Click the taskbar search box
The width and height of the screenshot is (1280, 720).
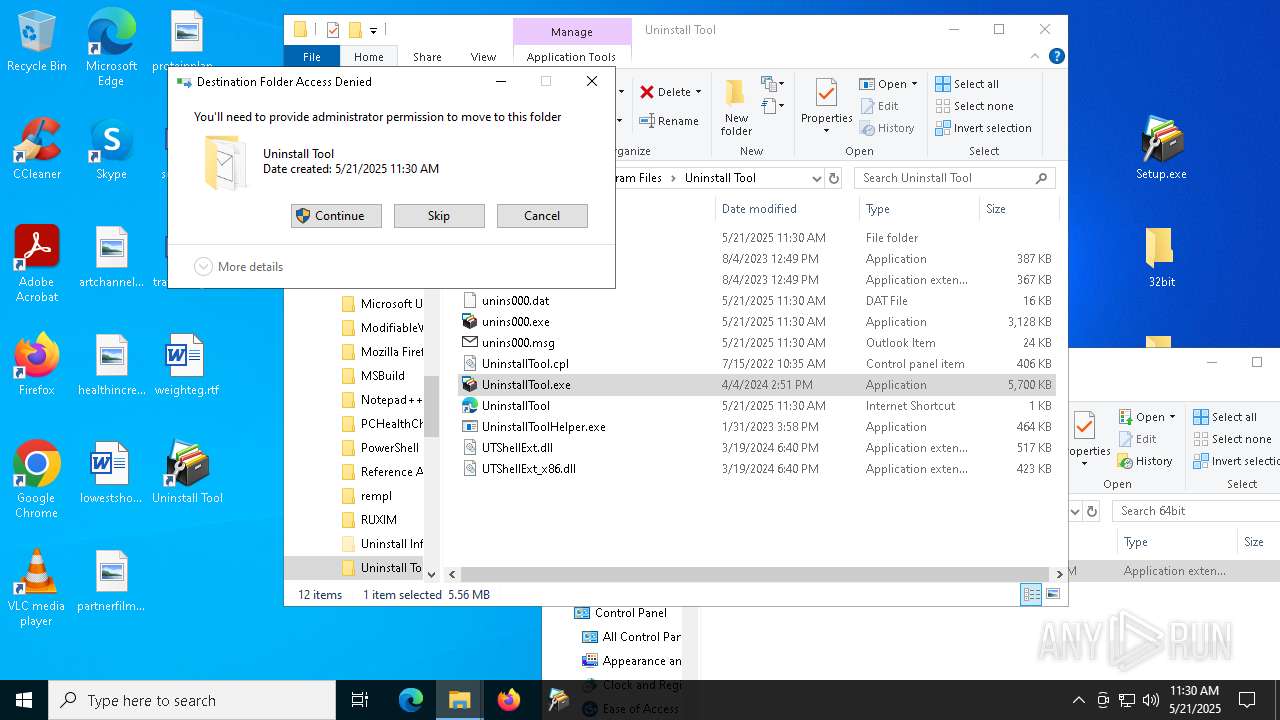pyautogui.click(x=192, y=700)
